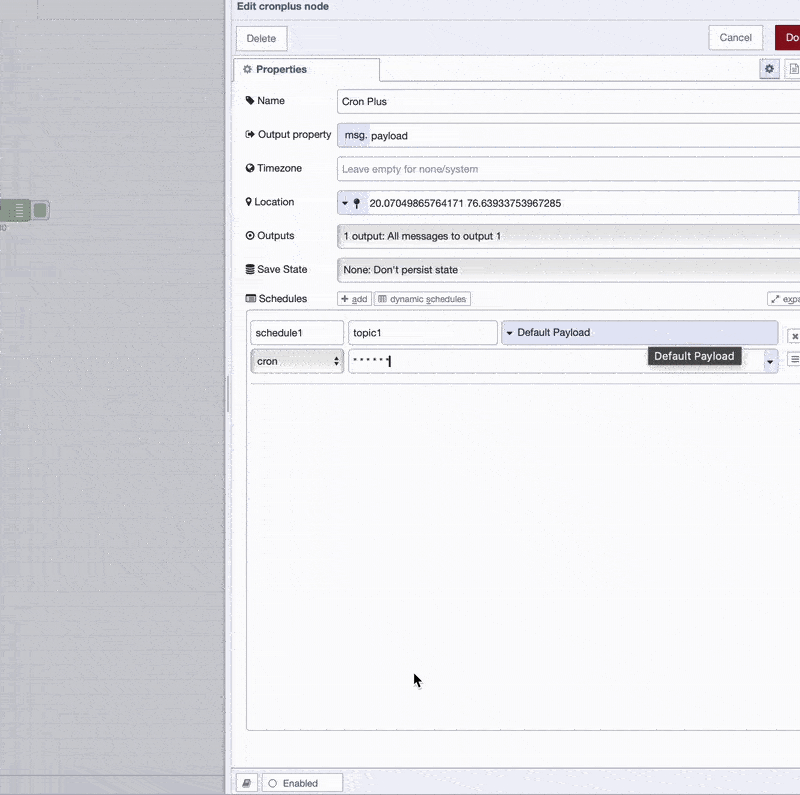Click the Name tag icon

pos(249,101)
